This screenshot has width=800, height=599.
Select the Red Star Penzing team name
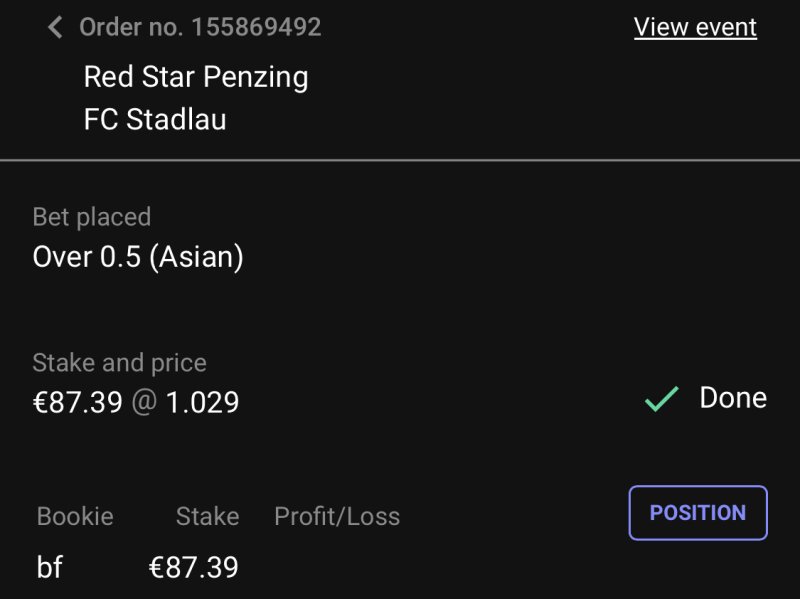196,77
